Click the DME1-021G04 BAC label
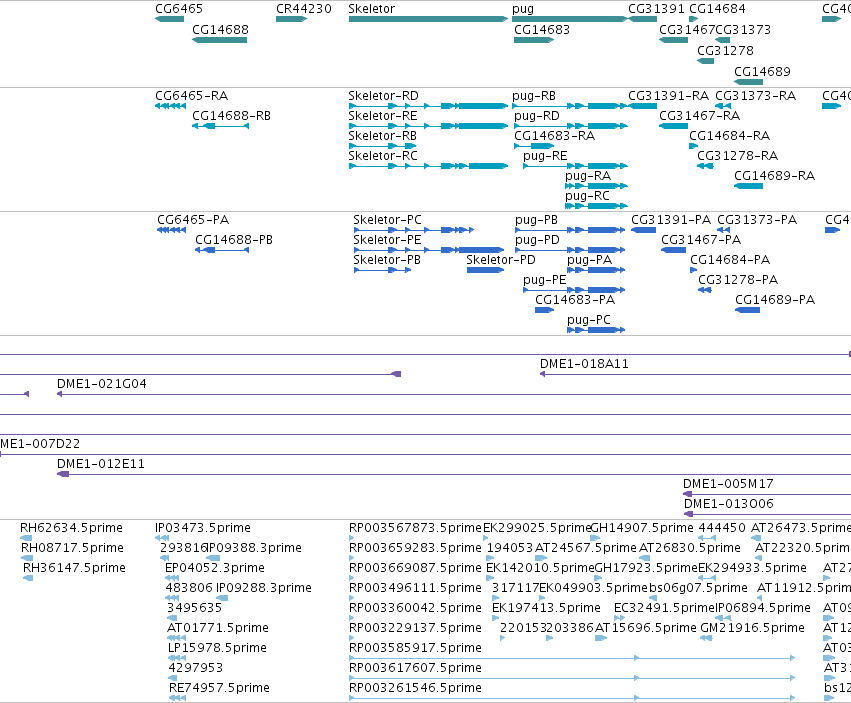Screen dimensions: 851x703 coord(102,384)
